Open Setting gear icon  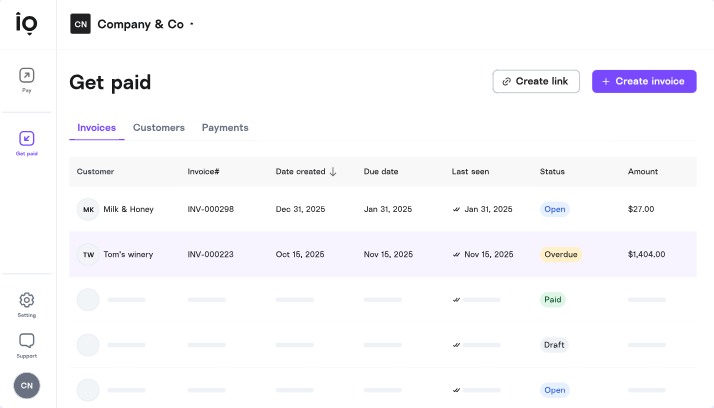point(27,300)
